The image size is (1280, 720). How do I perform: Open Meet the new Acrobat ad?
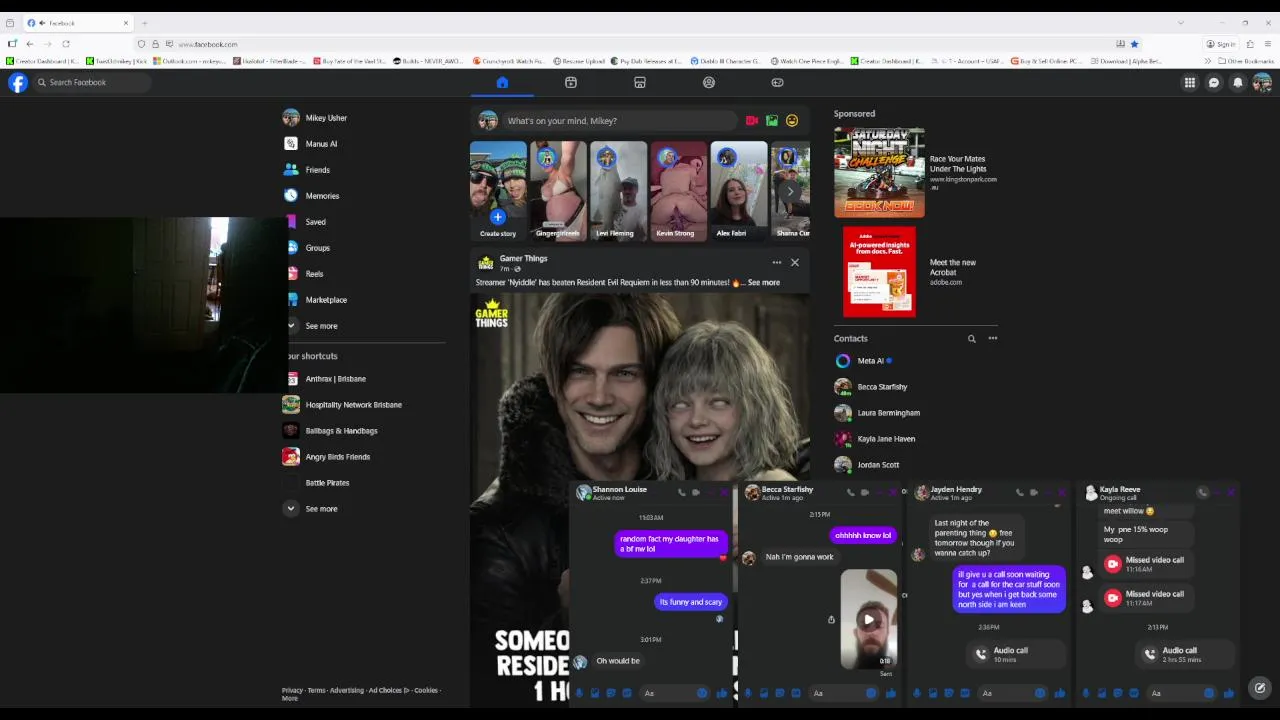click(x=916, y=272)
